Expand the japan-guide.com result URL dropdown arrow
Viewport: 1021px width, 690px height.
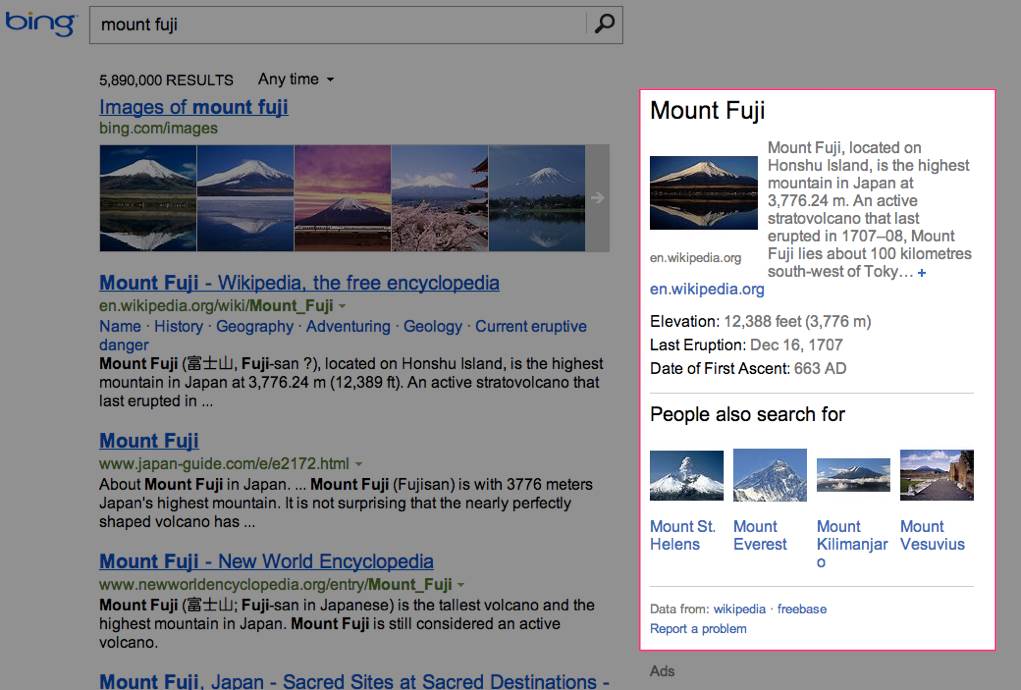point(358,464)
